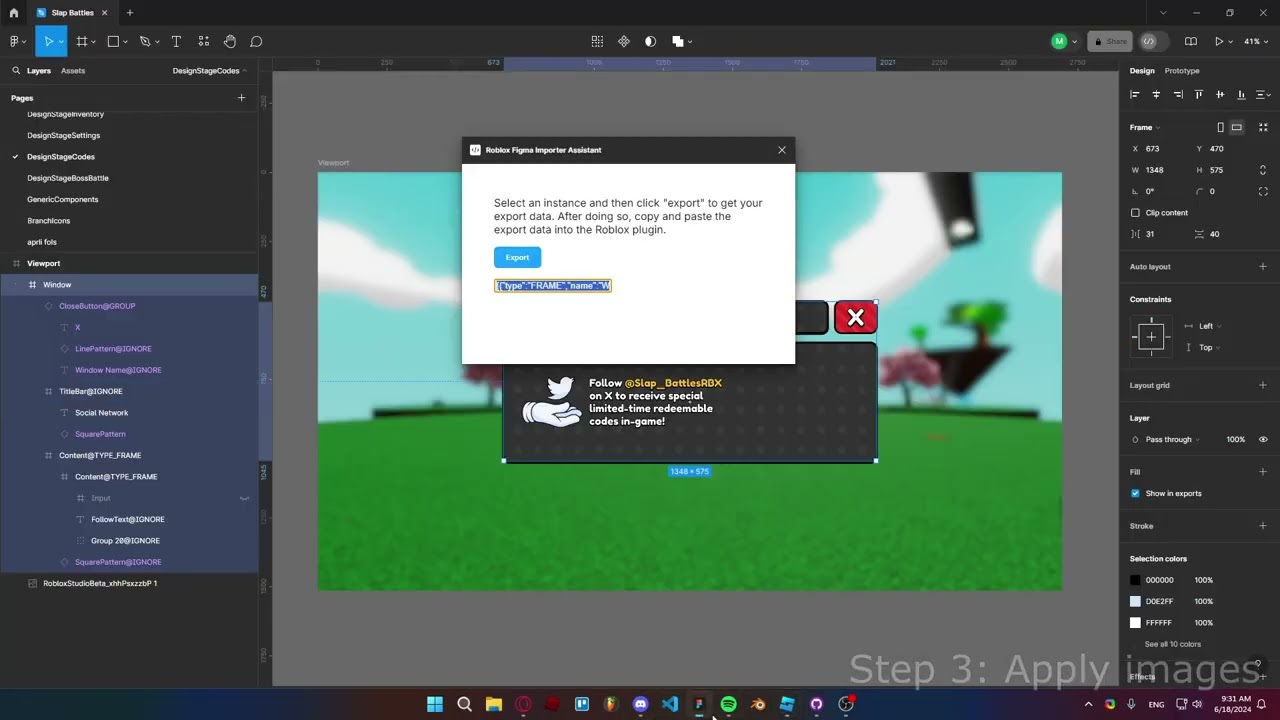Toggle independent corner radius
Viewport: 1280px width, 720px height.
(x=1263, y=191)
